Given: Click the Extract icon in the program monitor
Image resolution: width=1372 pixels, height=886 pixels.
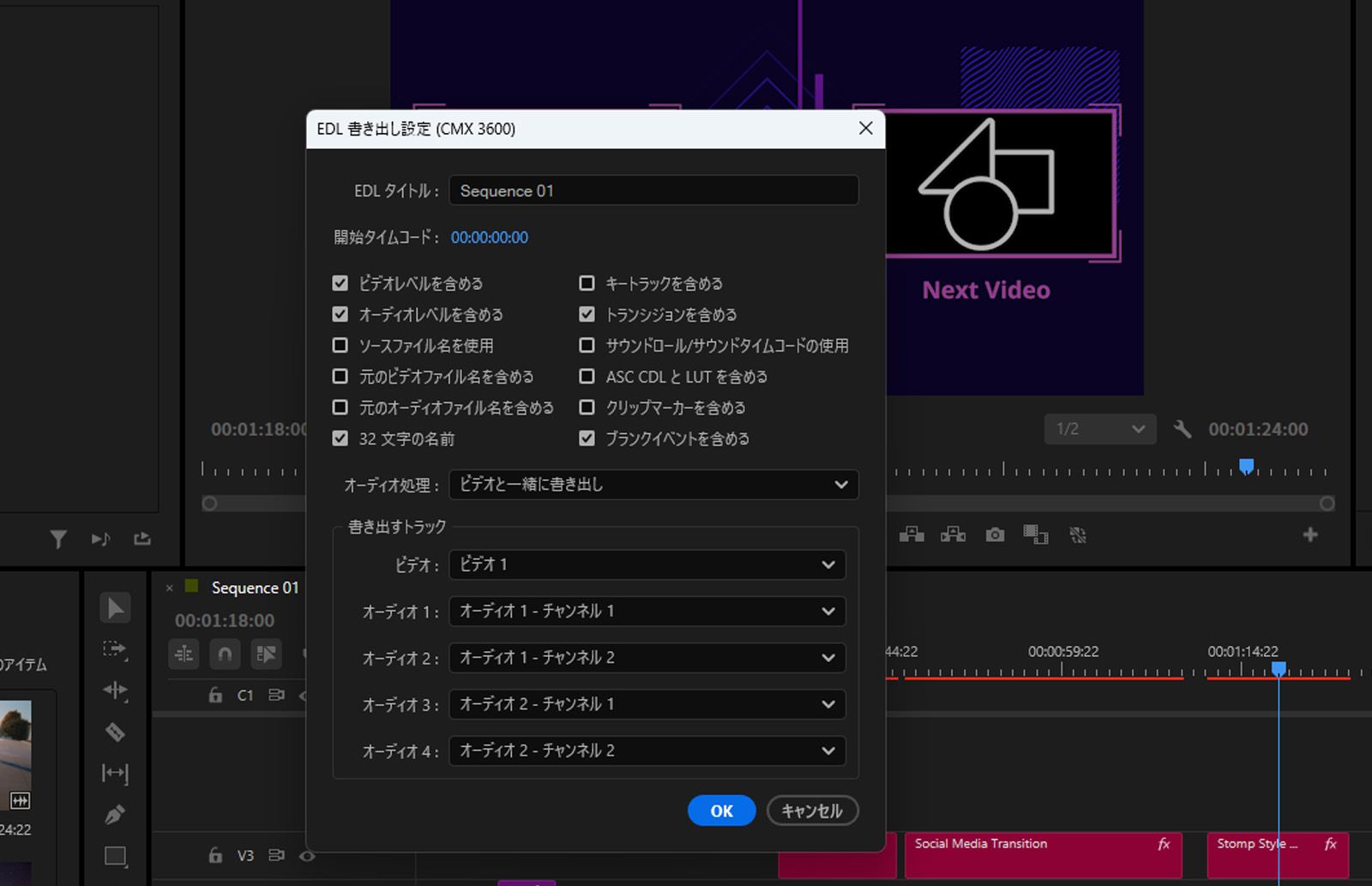Looking at the screenshot, I should (954, 534).
